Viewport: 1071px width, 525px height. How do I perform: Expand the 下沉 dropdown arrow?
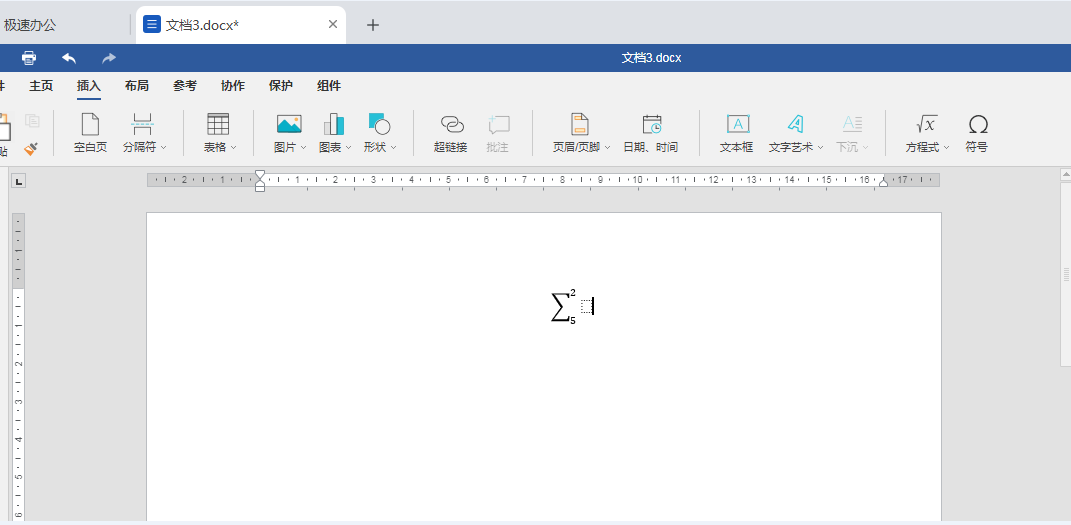point(865,147)
